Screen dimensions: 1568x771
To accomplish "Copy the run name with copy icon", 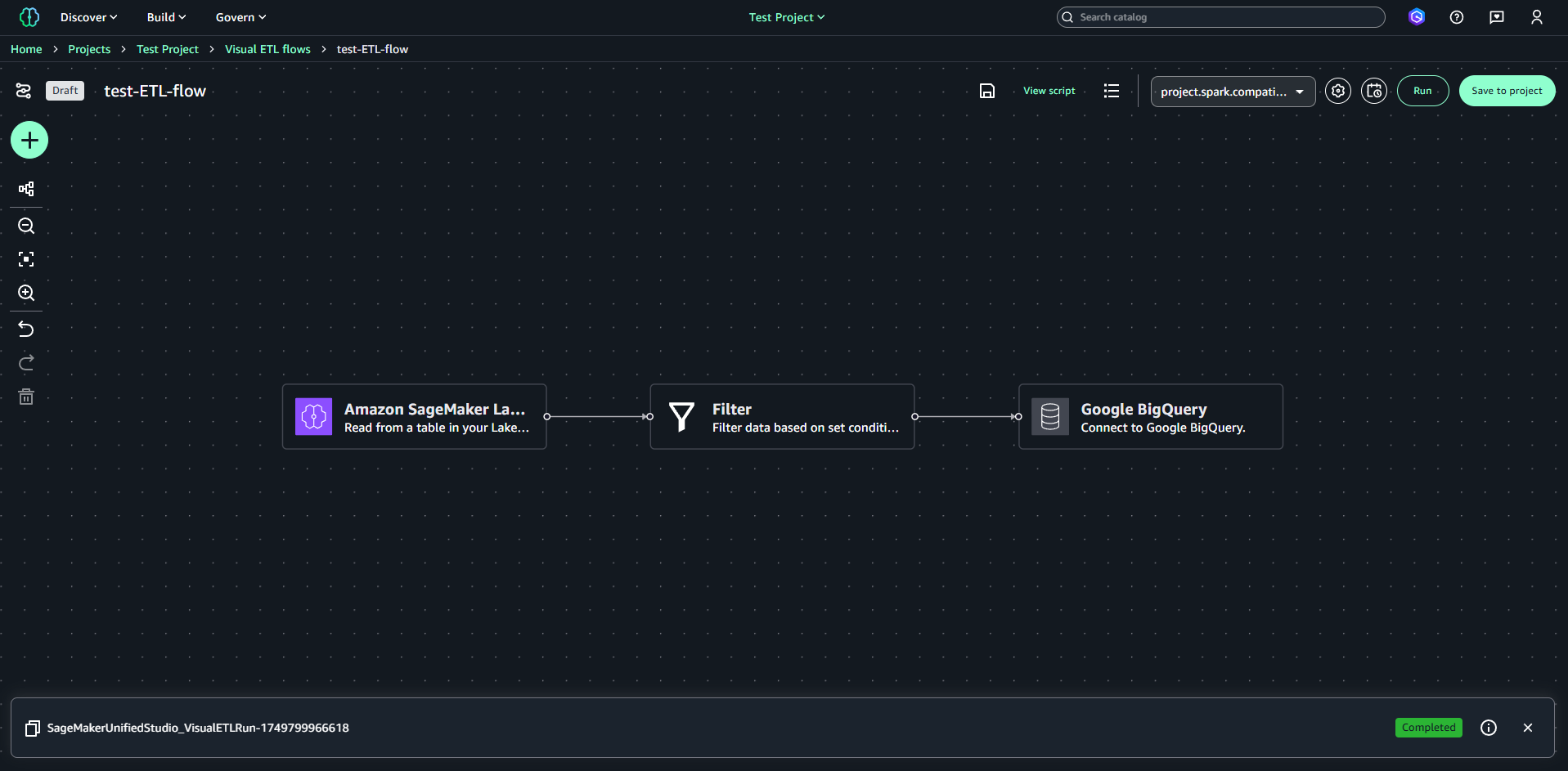I will click(x=32, y=728).
